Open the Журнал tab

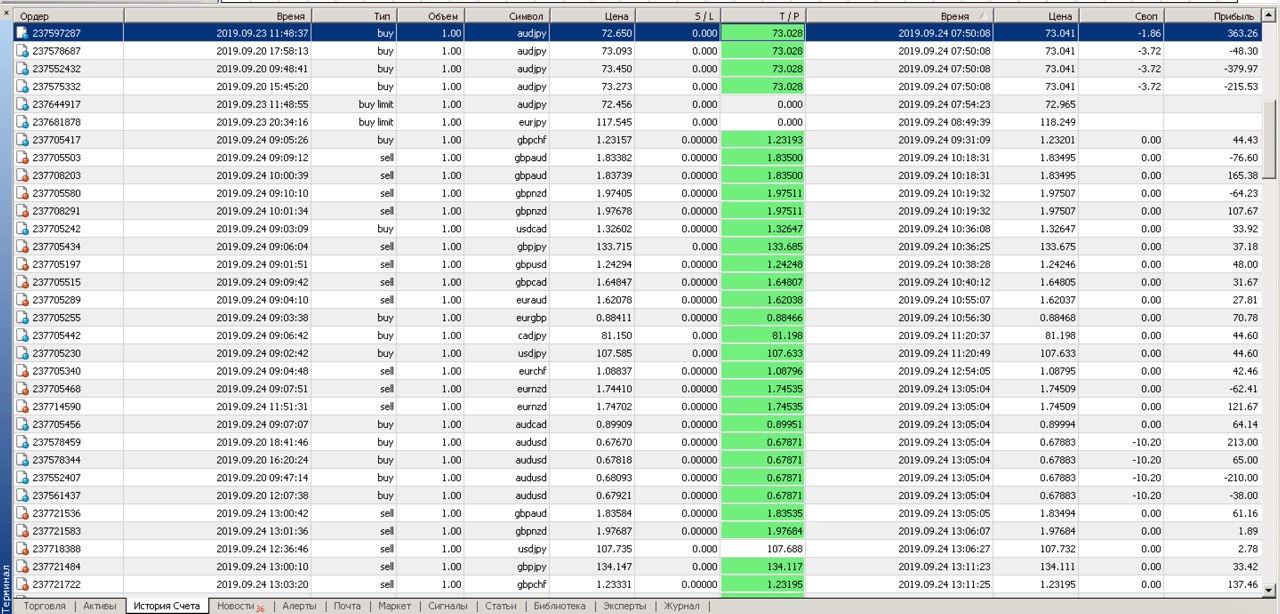(682, 606)
